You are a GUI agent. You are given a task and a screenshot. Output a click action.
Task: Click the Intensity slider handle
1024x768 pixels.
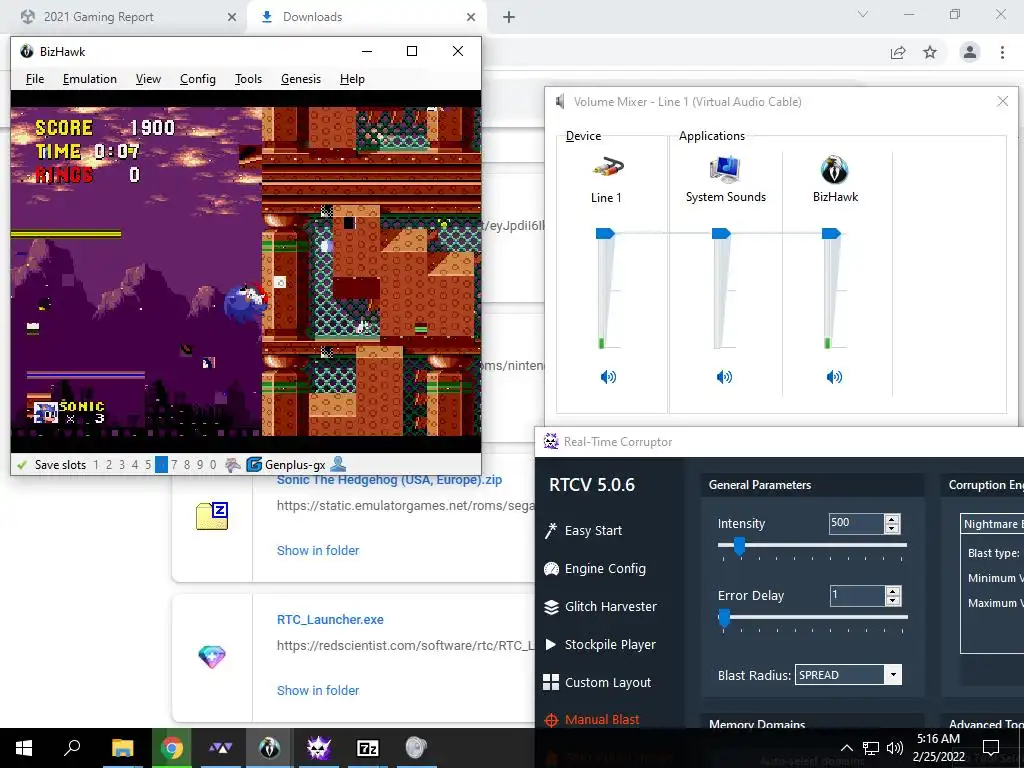point(739,546)
